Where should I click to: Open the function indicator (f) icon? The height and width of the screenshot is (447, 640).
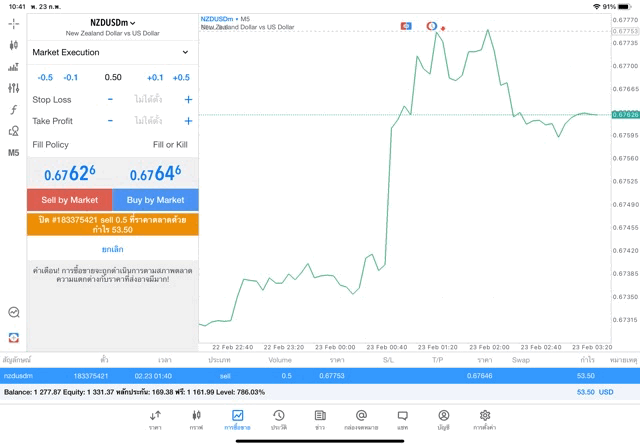coord(13,109)
